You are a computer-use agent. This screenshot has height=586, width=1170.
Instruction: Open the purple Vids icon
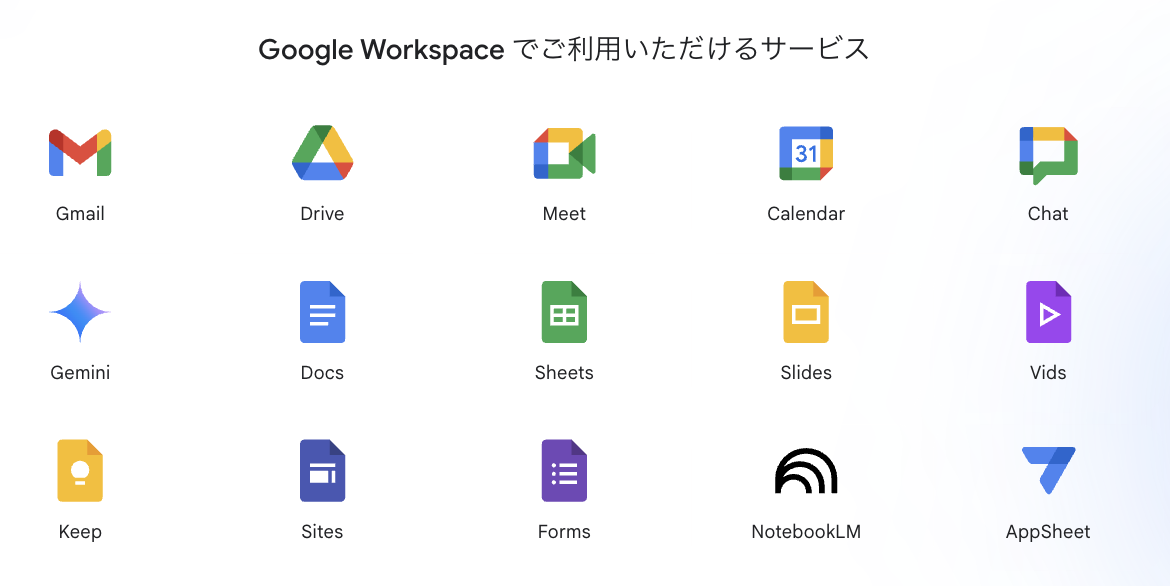pyautogui.click(x=1048, y=312)
